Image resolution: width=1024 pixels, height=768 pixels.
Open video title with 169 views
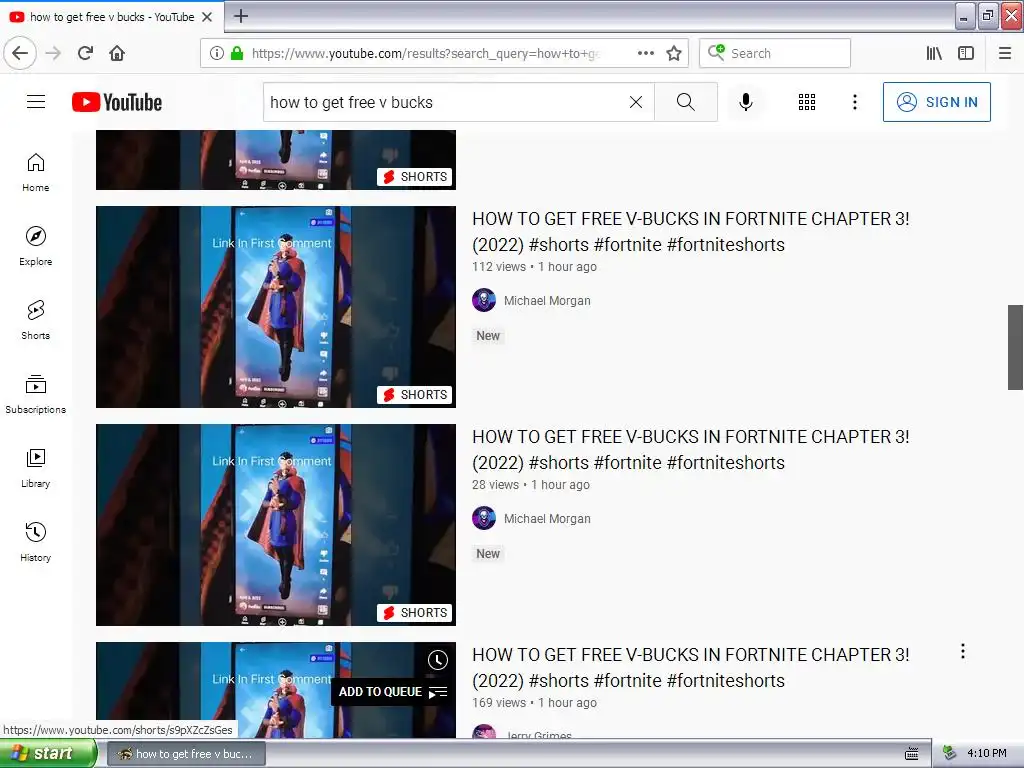coord(690,667)
